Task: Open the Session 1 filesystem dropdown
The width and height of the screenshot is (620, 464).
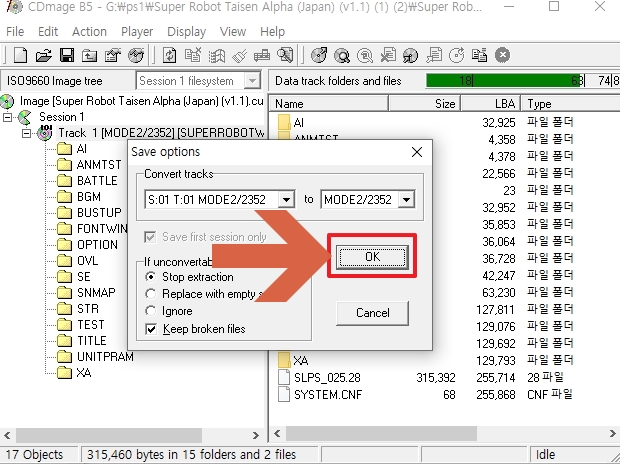Action: (x=251, y=81)
